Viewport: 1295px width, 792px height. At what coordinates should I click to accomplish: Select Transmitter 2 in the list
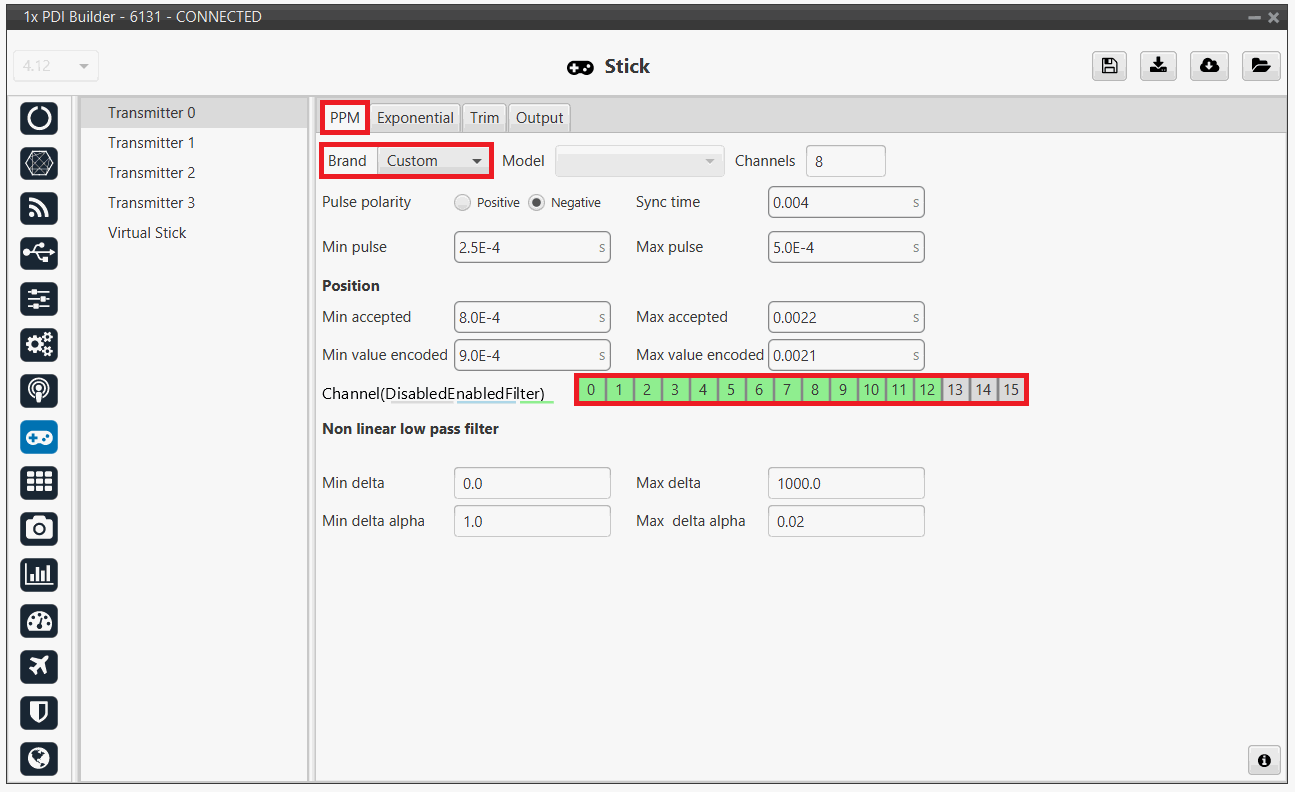pos(152,173)
